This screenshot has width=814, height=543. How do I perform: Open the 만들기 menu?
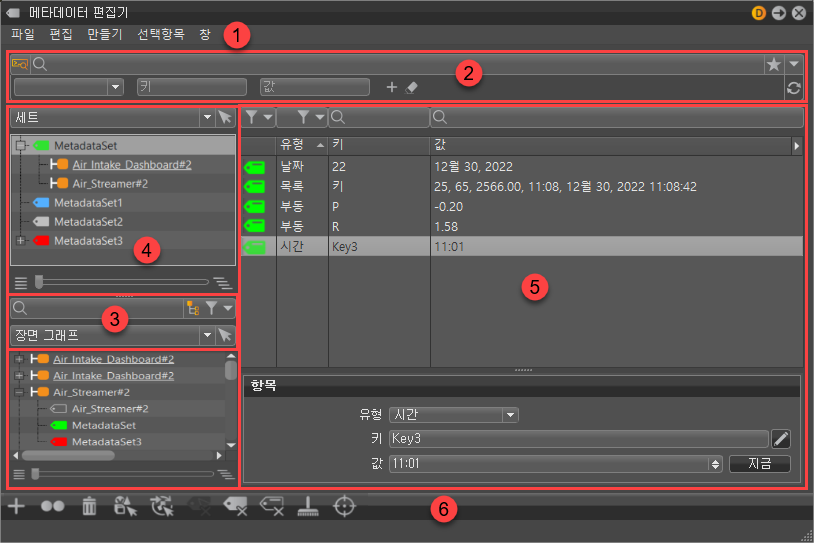click(x=104, y=35)
